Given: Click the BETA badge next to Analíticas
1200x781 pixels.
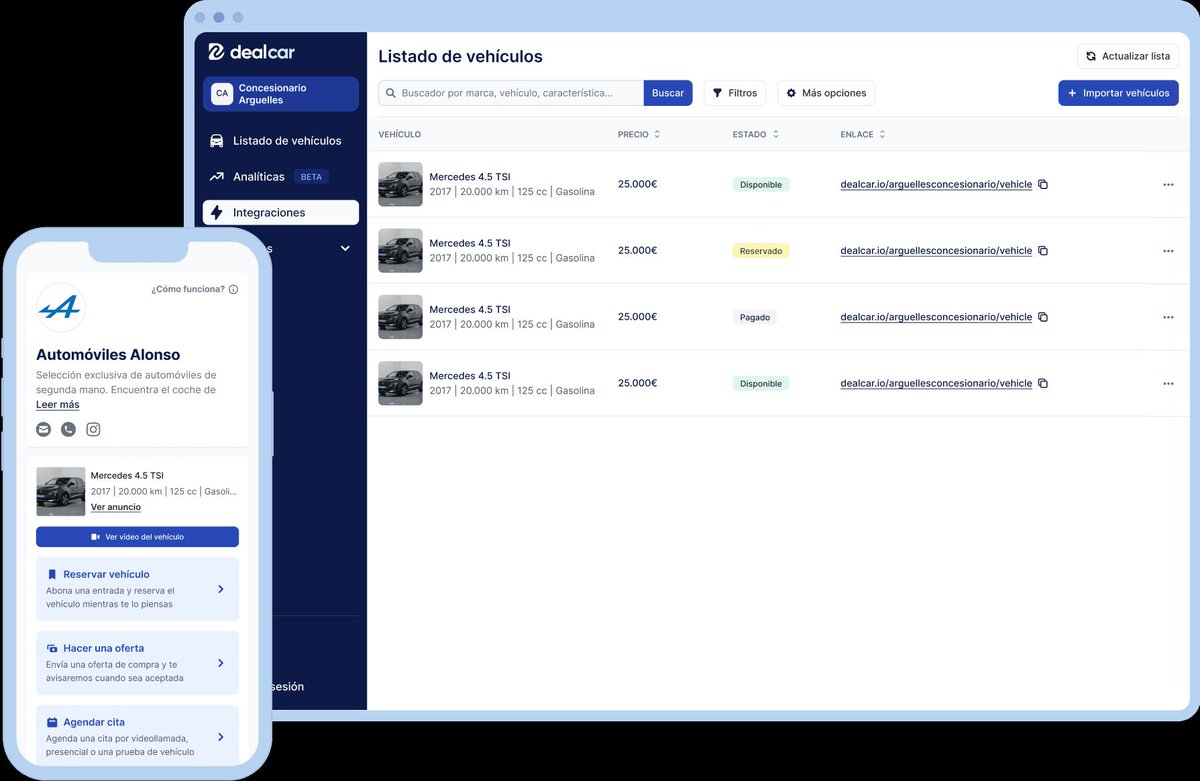Looking at the screenshot, I should [x=311, y=177].
